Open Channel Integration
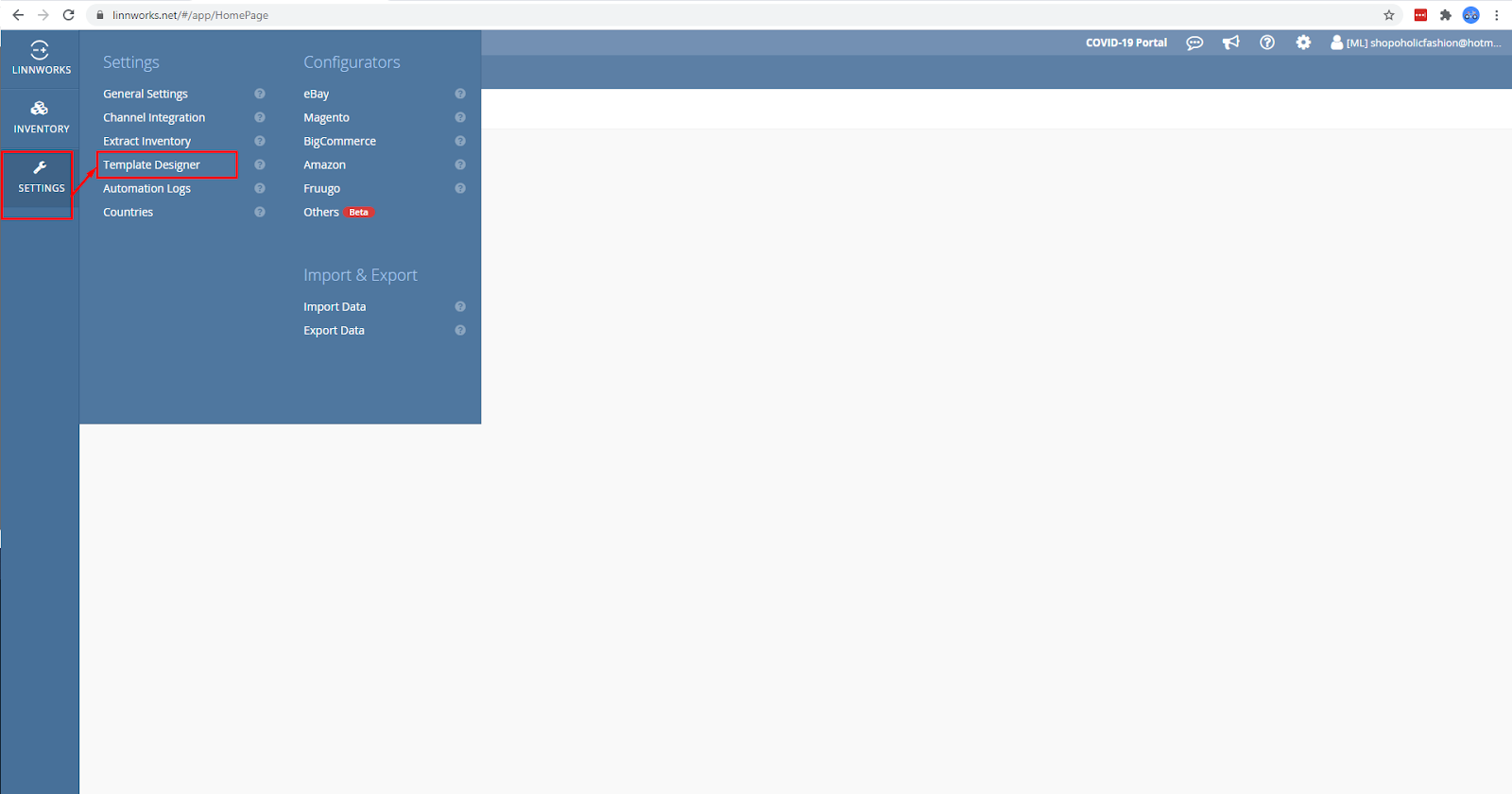Image resolution: width=1512 pixels, height=794 pixels. tap(154, 117)
